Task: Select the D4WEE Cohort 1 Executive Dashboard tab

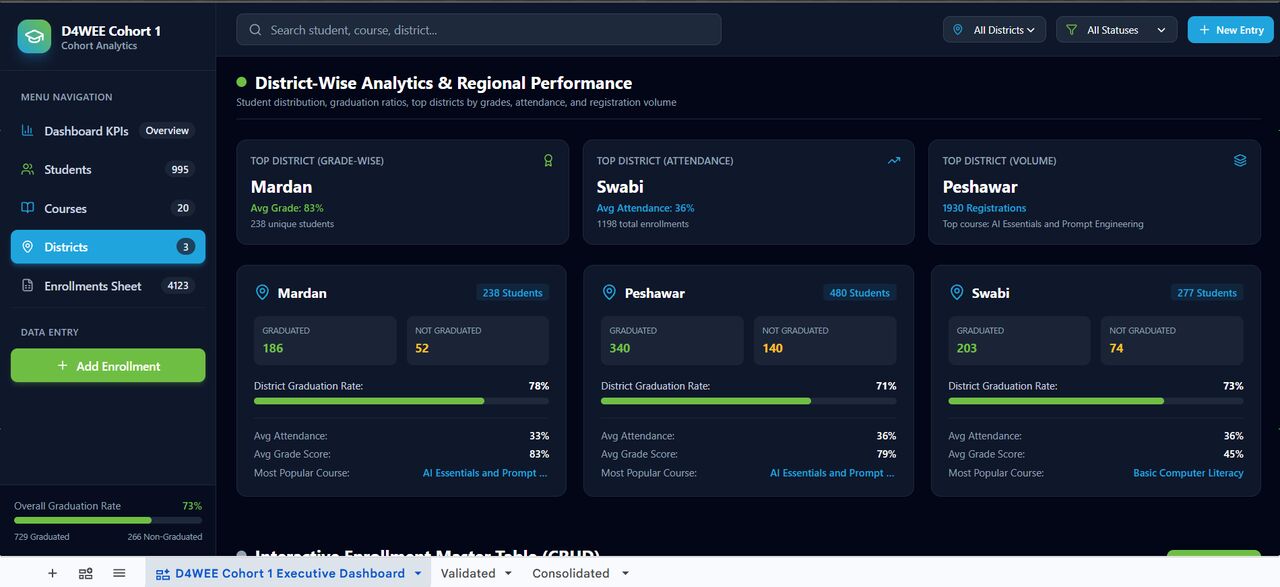Action: [x=290, y=573]
